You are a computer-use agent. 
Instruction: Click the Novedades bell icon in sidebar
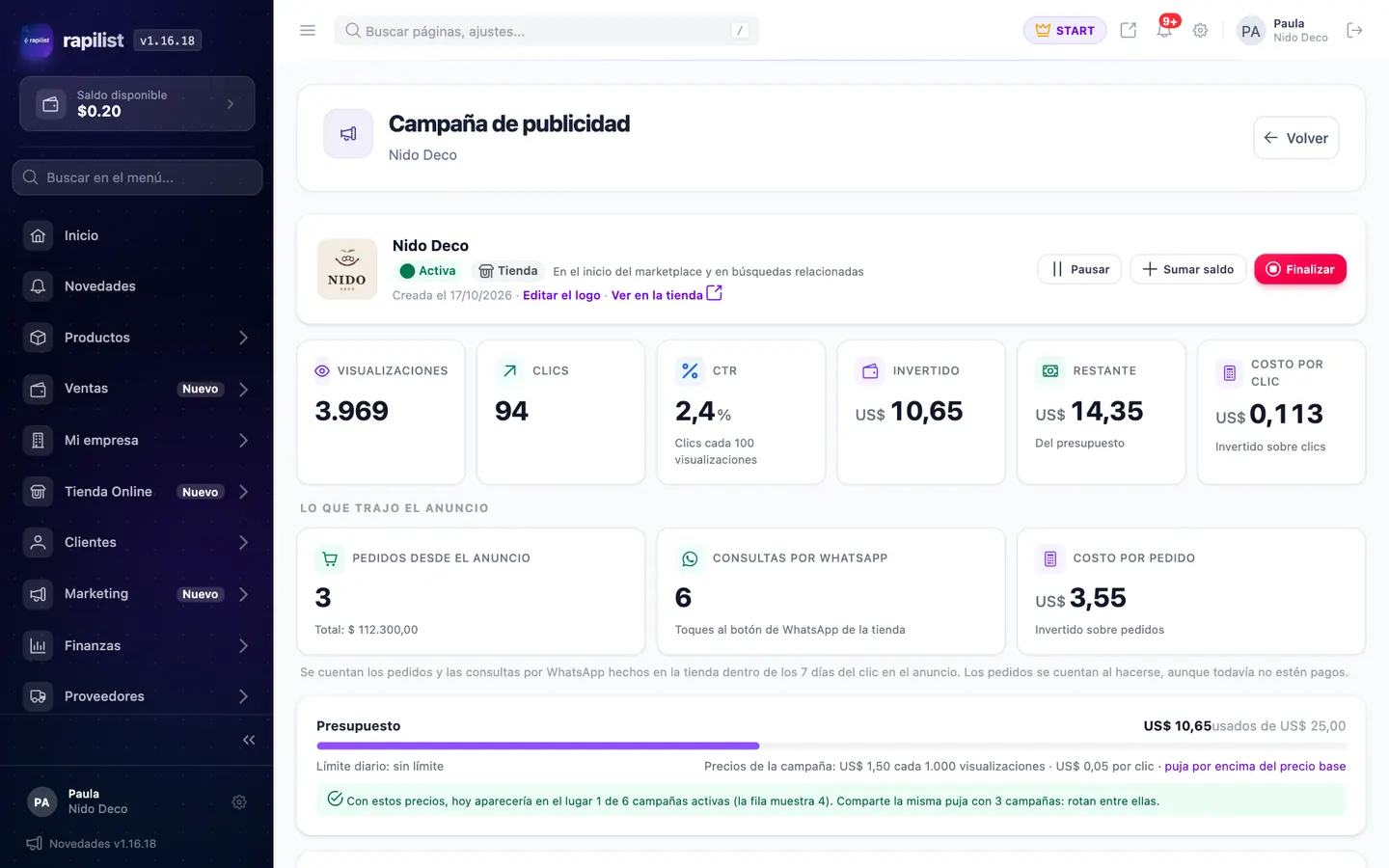click(38, 286)
